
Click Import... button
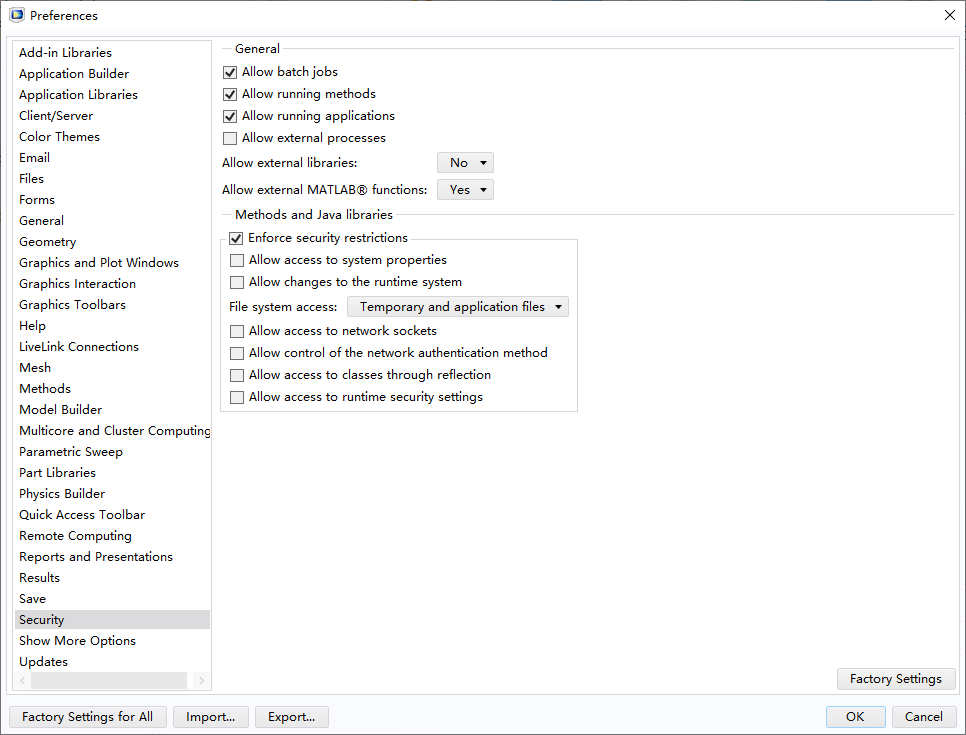[x=211, y=717]
